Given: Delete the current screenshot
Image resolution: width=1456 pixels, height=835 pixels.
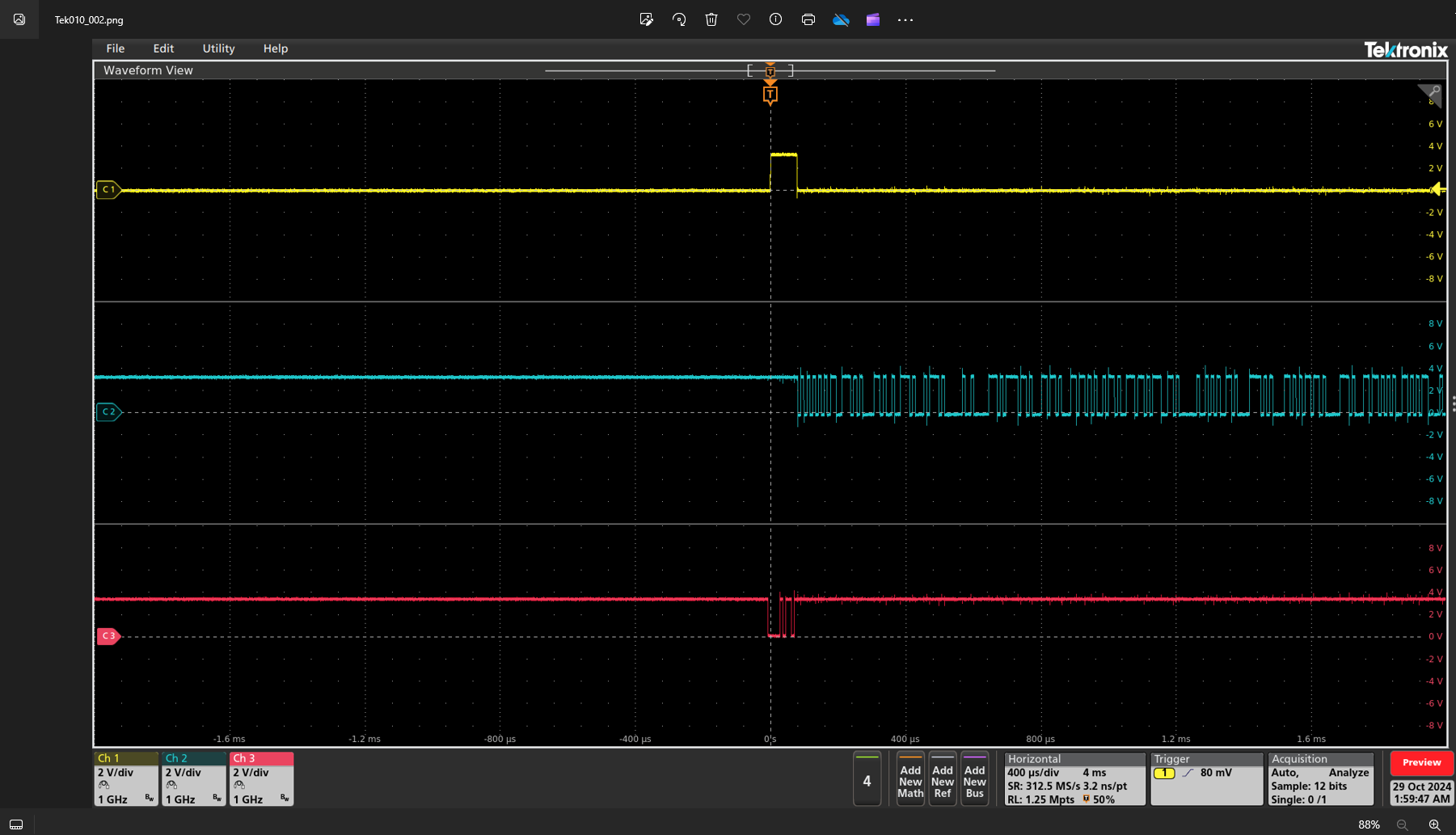Looking at the screenshot, I should coord(711,19).
